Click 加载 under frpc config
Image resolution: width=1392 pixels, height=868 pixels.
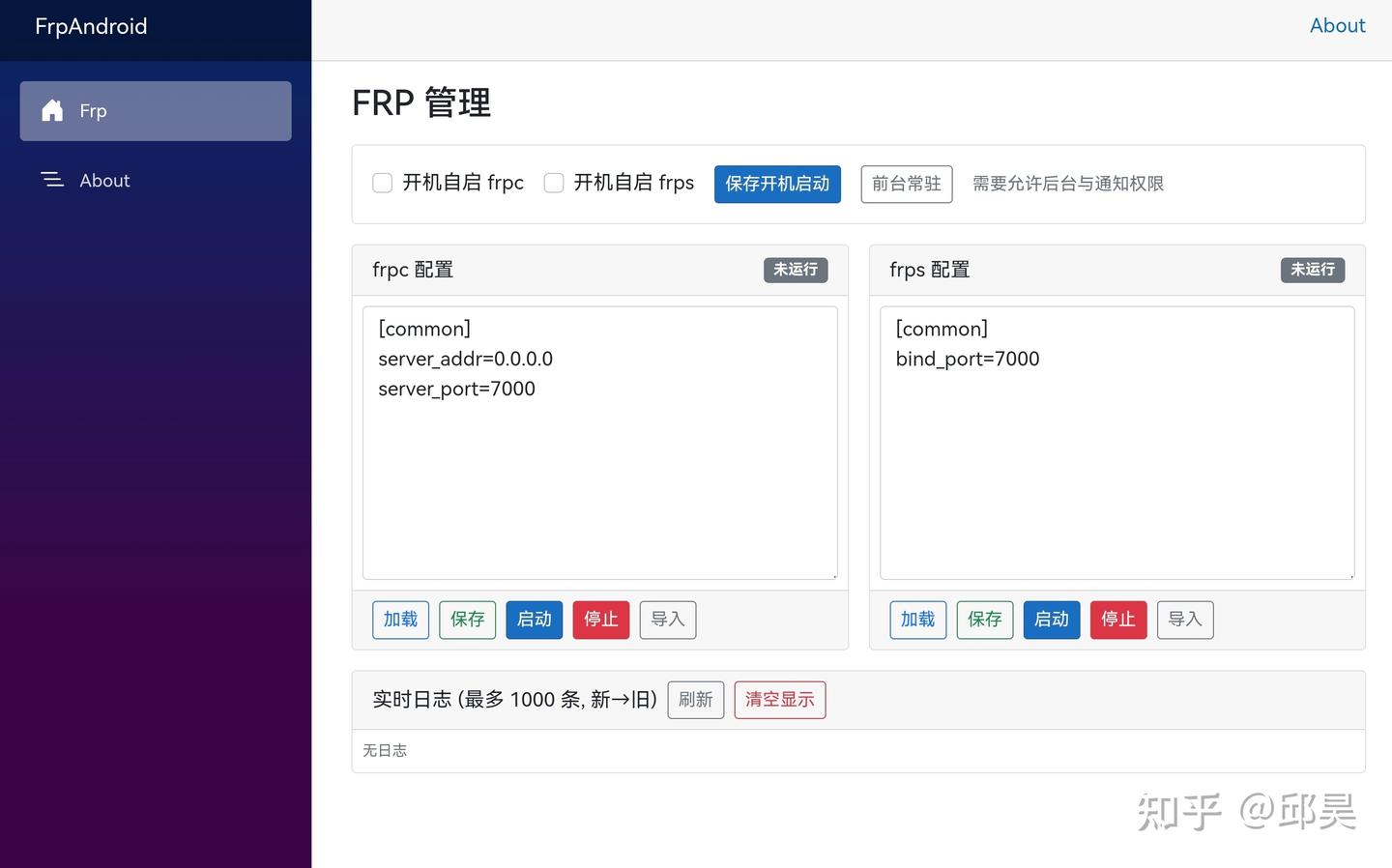[400, 620]
